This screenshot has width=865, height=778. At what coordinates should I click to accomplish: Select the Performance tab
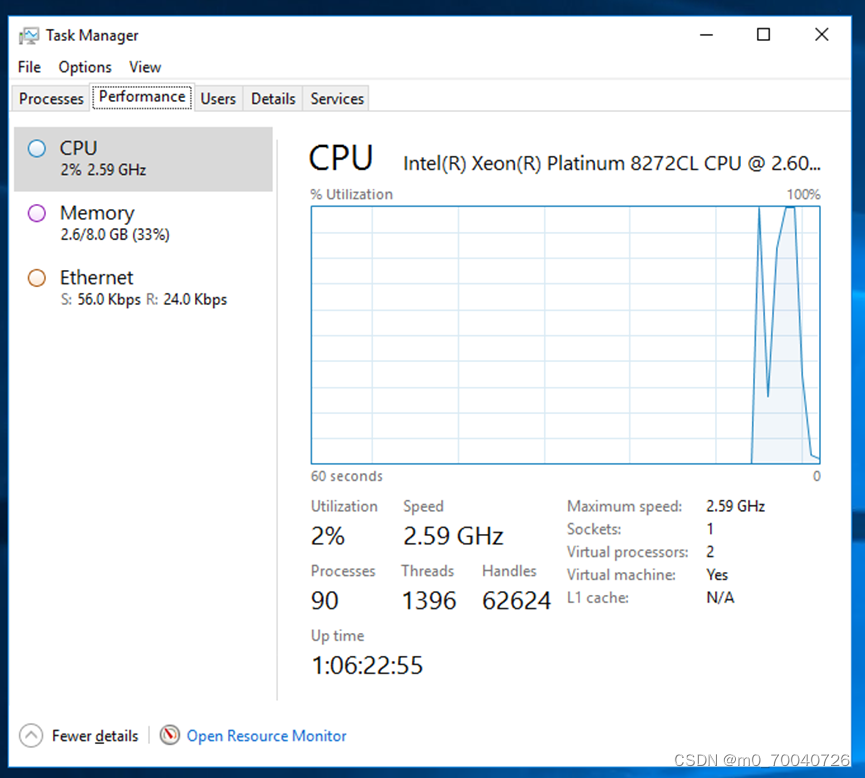tap(142, 97)
